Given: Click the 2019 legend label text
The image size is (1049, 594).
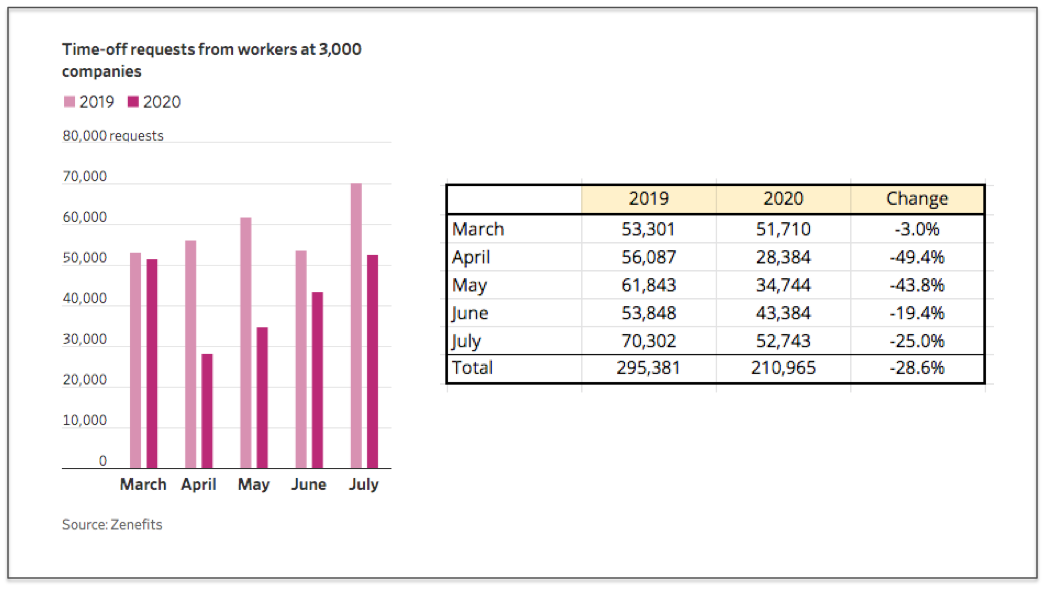Looking at the screenshot, I should 97,102.
